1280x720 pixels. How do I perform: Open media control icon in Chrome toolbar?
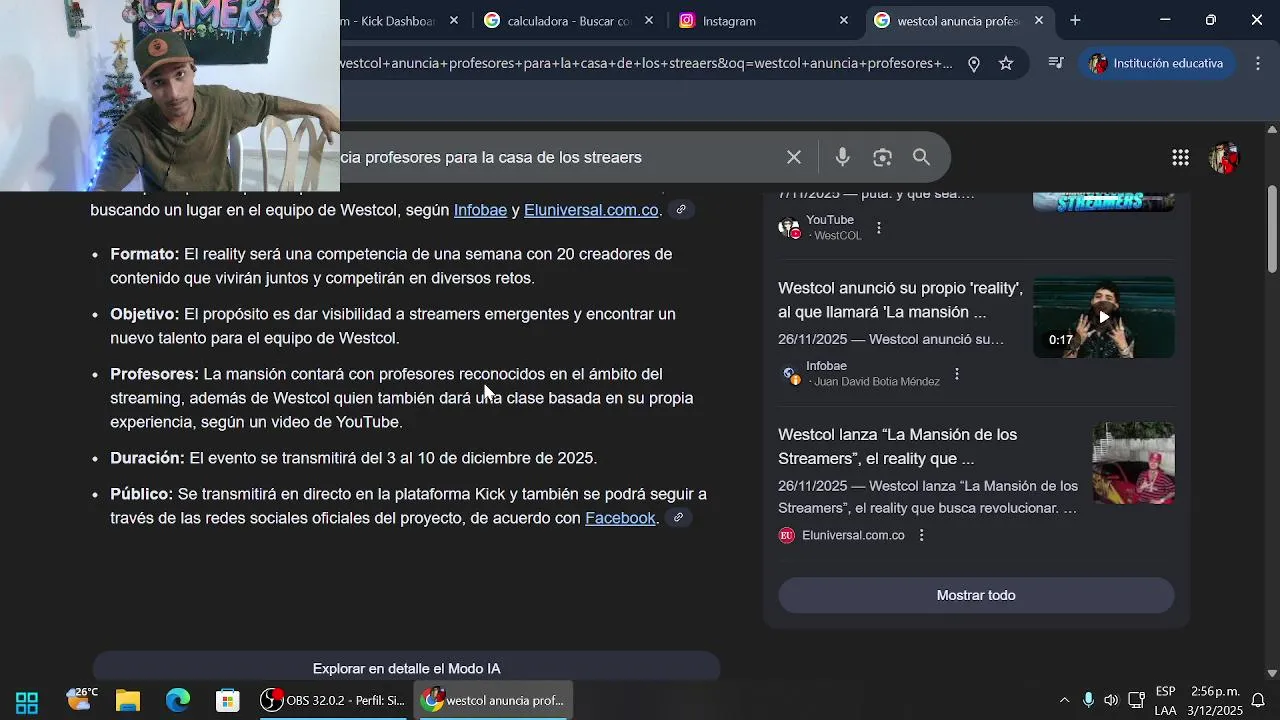tap(1056, 63)
